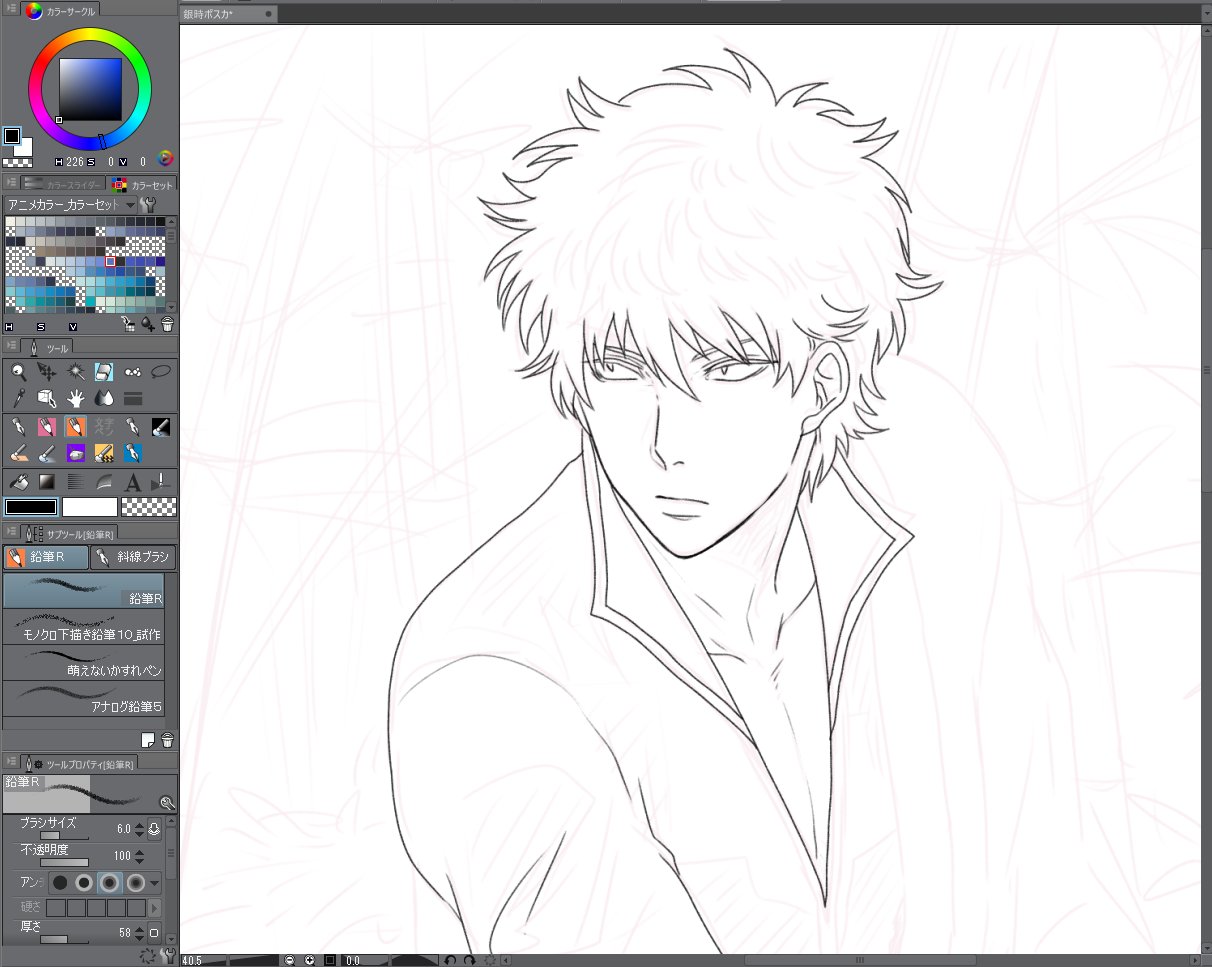This screenshot has width=1212, height=967.
Task: Select medium anti-aliasing option (highlighted)
Action: click(x=110, y=883)
